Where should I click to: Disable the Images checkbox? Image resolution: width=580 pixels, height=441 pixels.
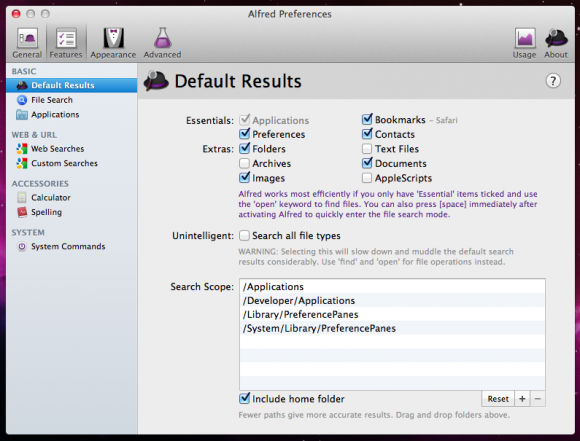click(245, 178)
